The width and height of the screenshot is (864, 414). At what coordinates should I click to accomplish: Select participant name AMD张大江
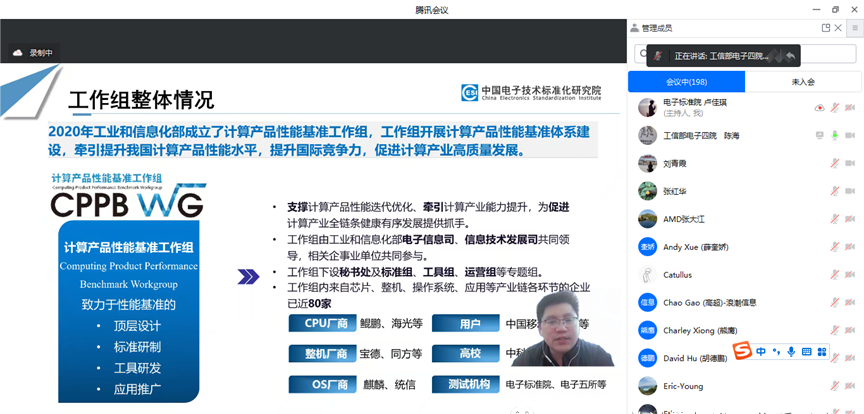pyautogui.click(x=684, y=219)
